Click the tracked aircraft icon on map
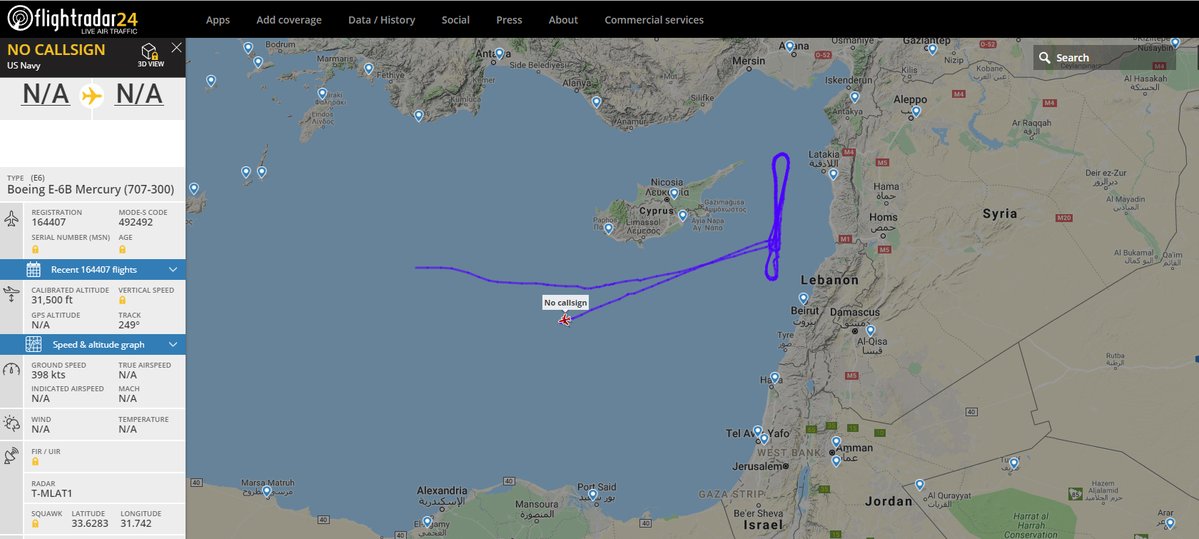 pyautogui.click(x=564, y=320)
